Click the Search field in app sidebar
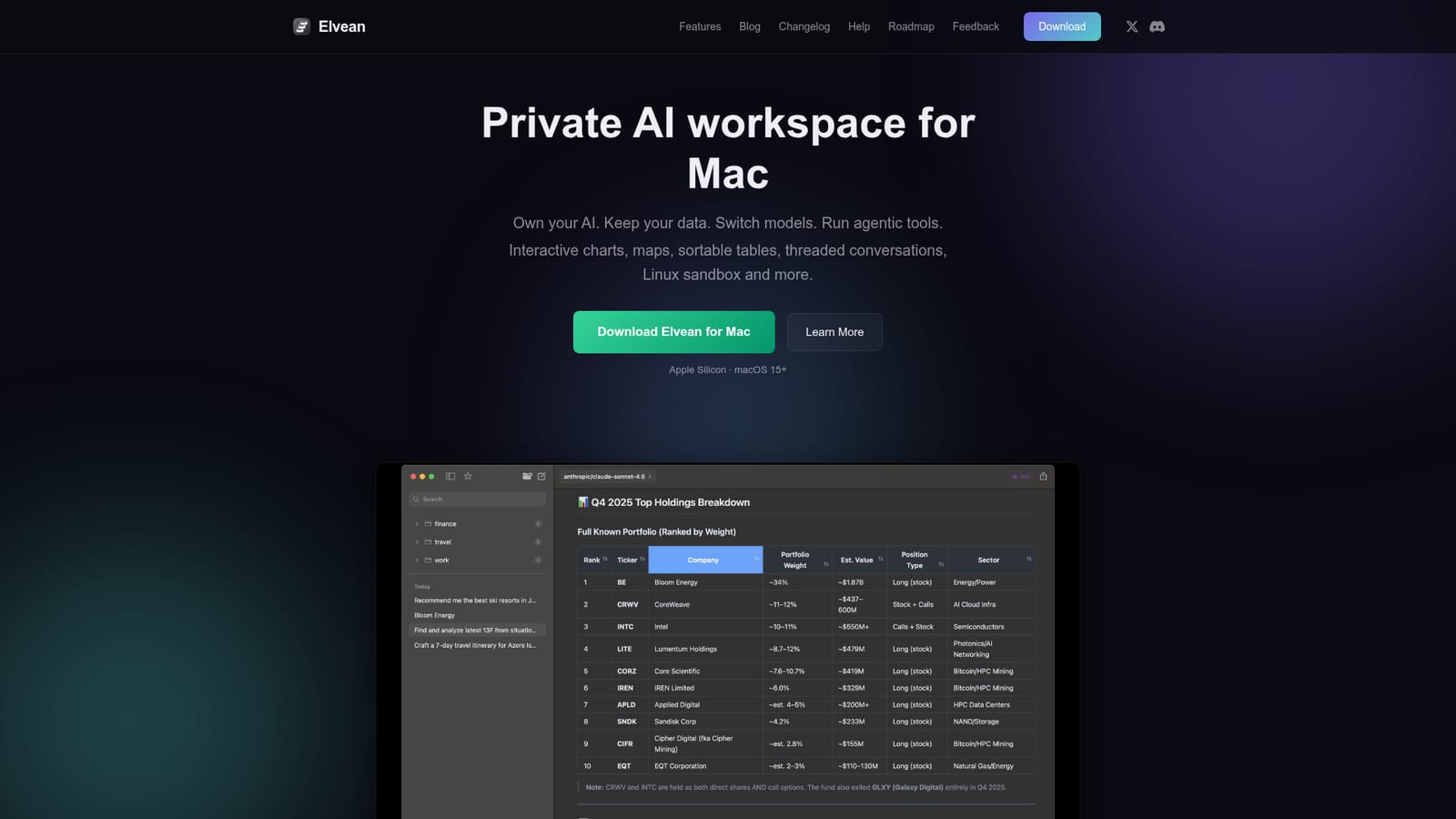Screen dimensions: 1456x819 477,500
